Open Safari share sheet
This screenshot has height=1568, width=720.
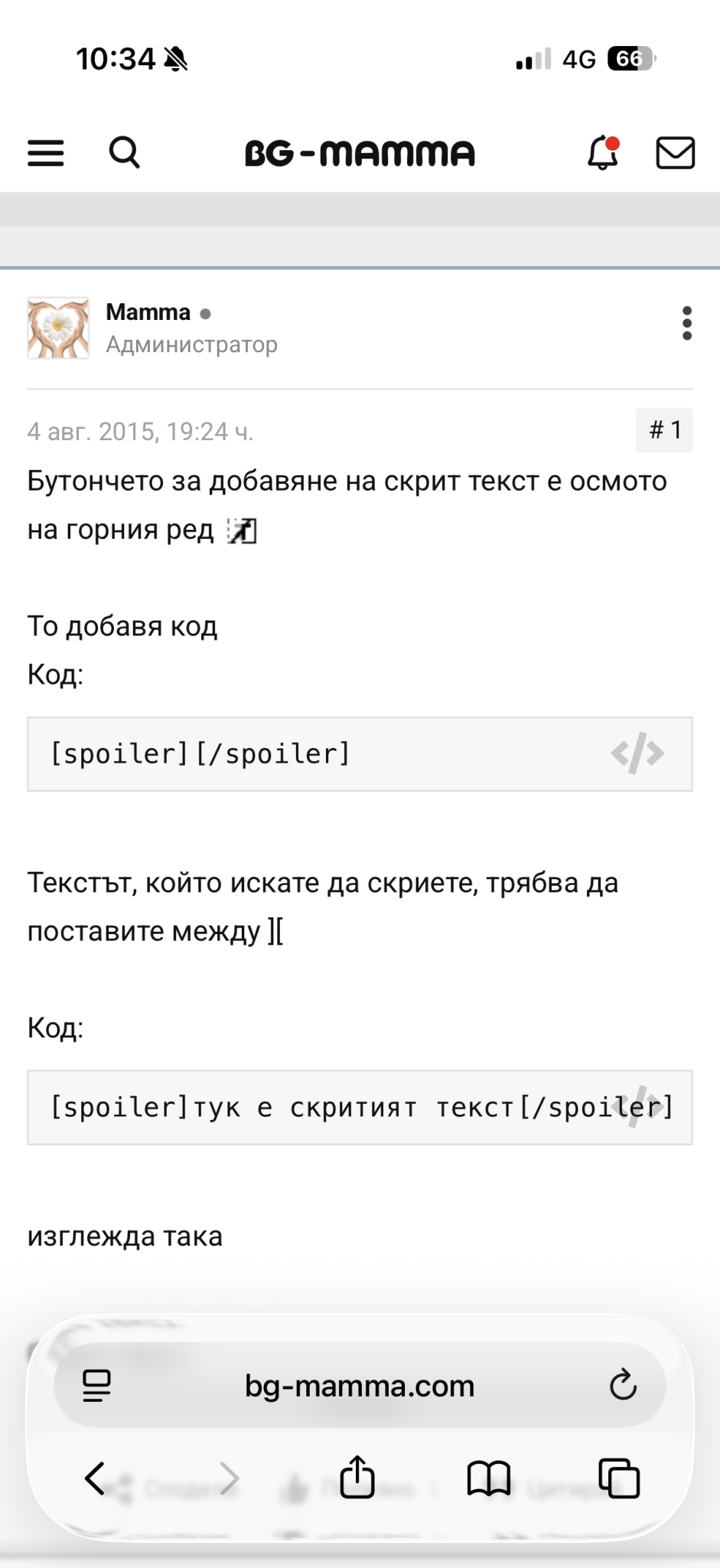(x=357, y=1477)
